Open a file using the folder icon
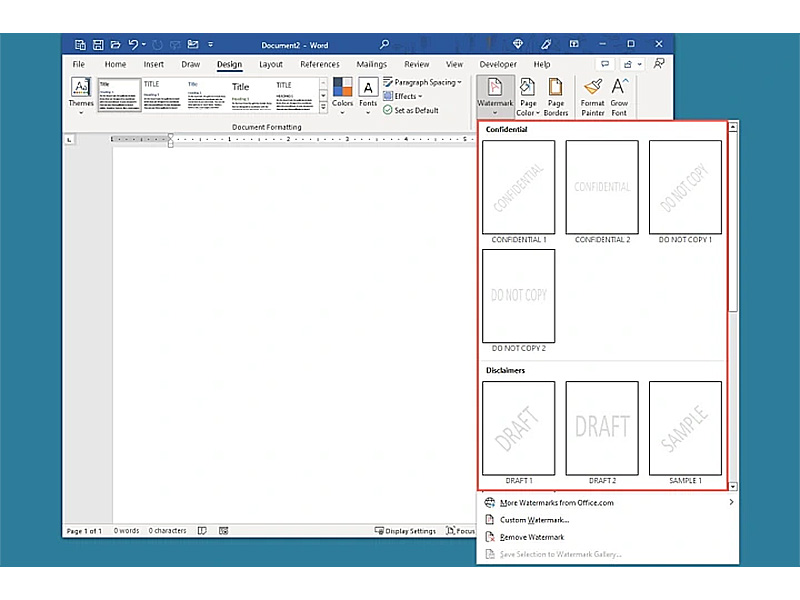This screenshot has width=800, height=600. [115, 45]
